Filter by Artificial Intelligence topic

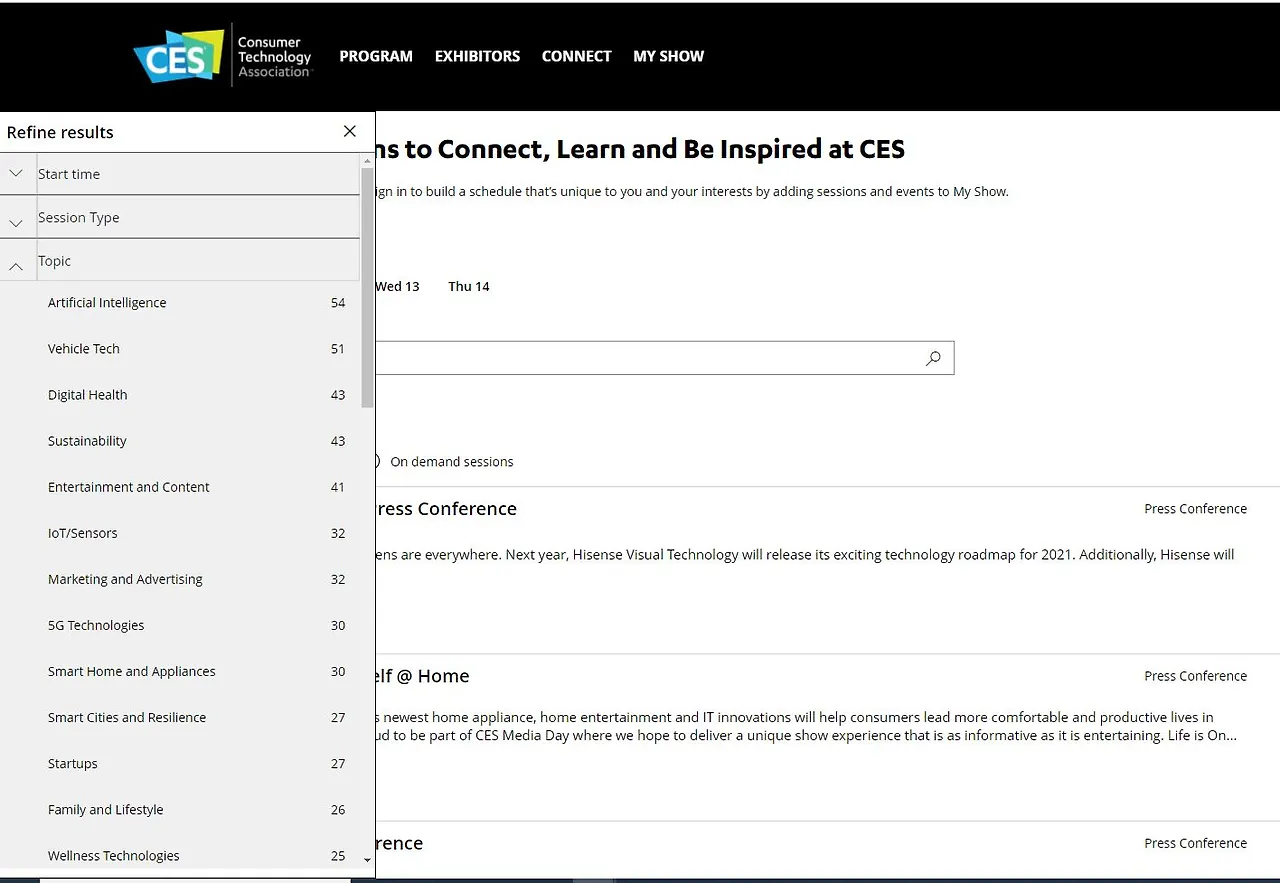pos(180,303)
